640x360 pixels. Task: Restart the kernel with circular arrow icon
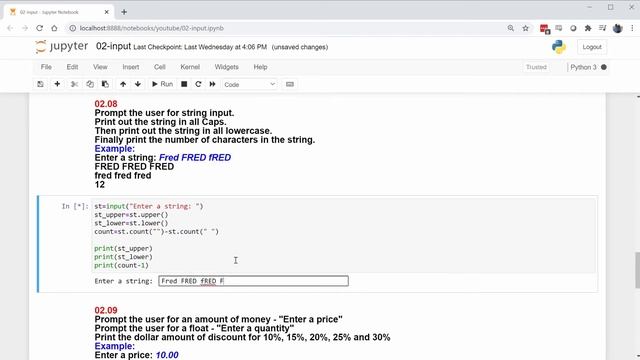coord(198,84)
